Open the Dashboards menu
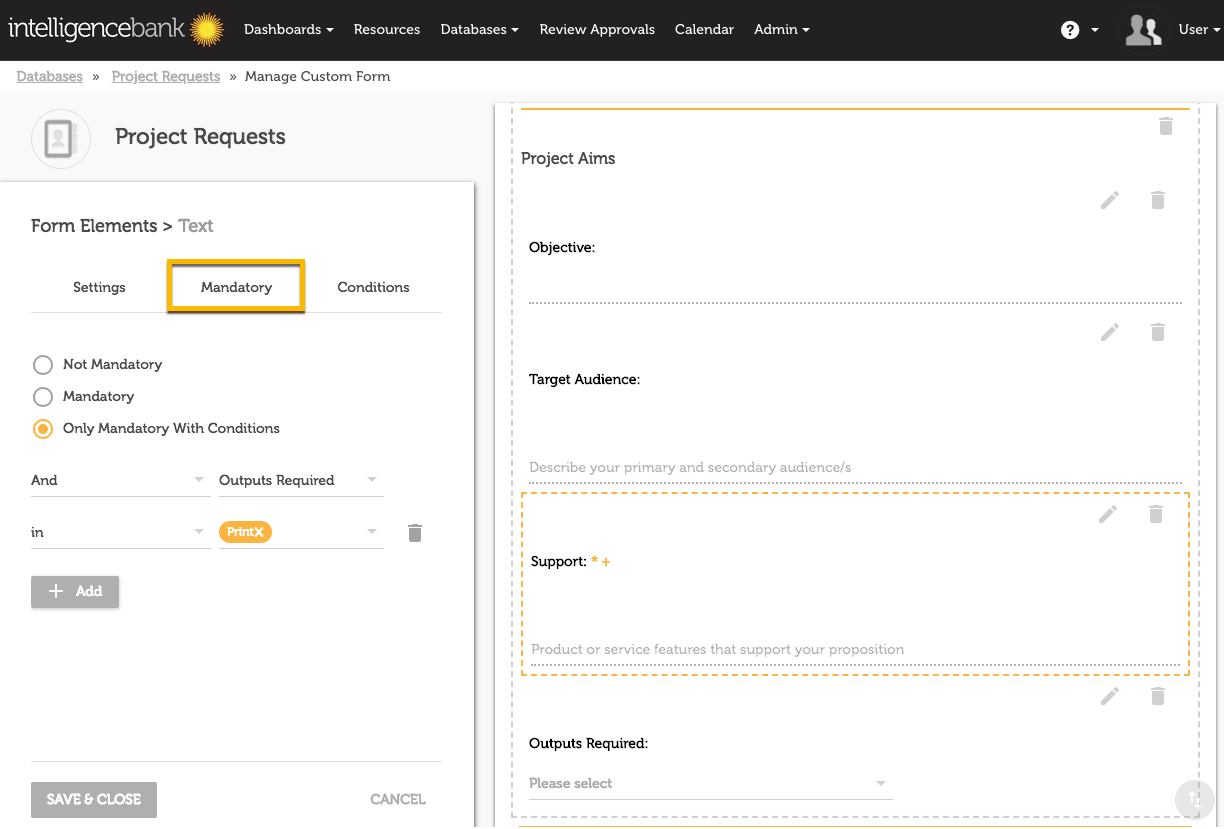 pos(288,30)
